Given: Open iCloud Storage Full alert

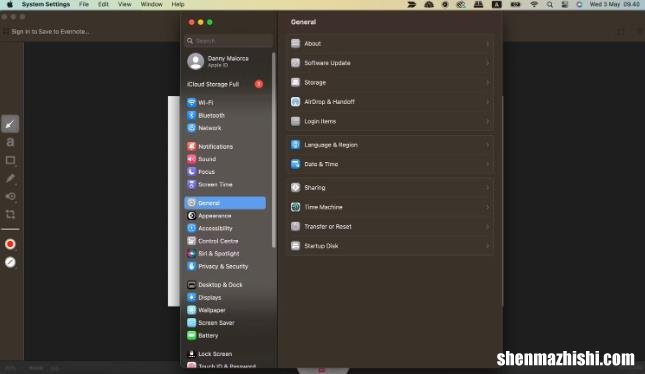Looking at the screenshot, I should click(x=225, y=84).
